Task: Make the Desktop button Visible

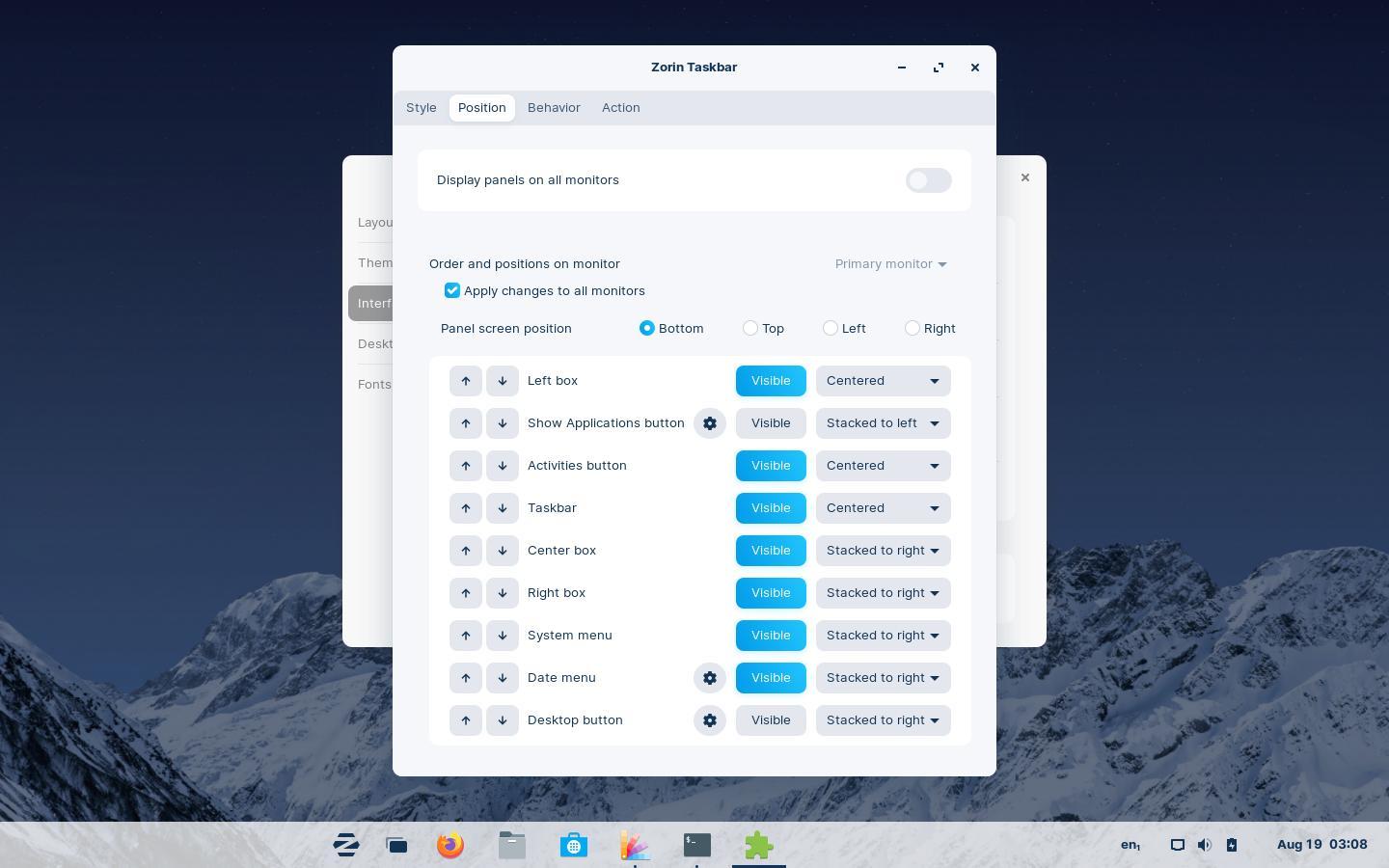Action: [771, 720]
